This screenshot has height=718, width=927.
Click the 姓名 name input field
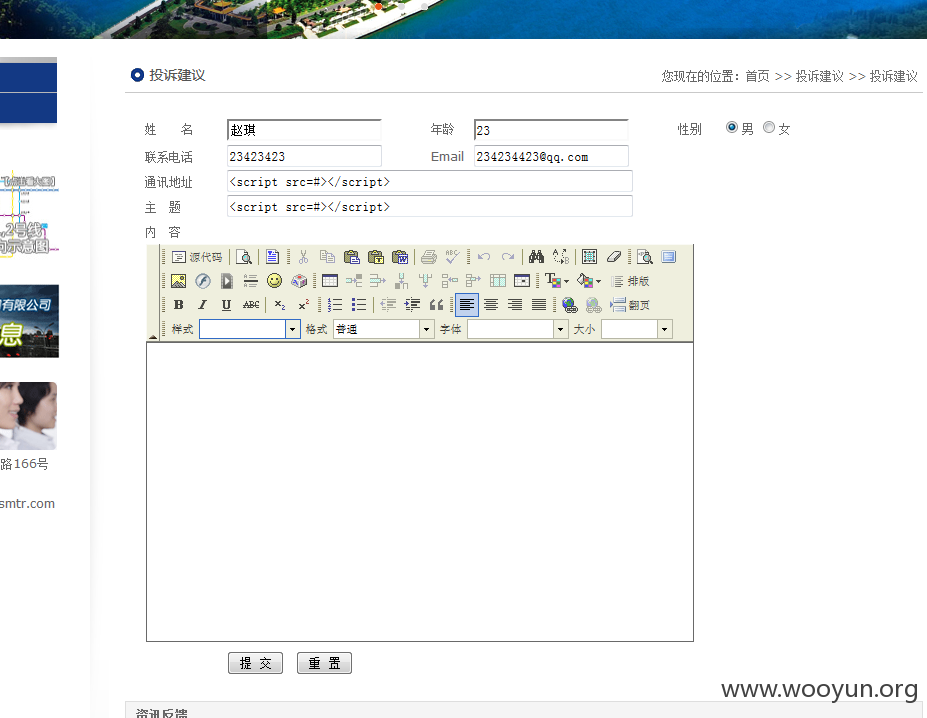(304, 130)
